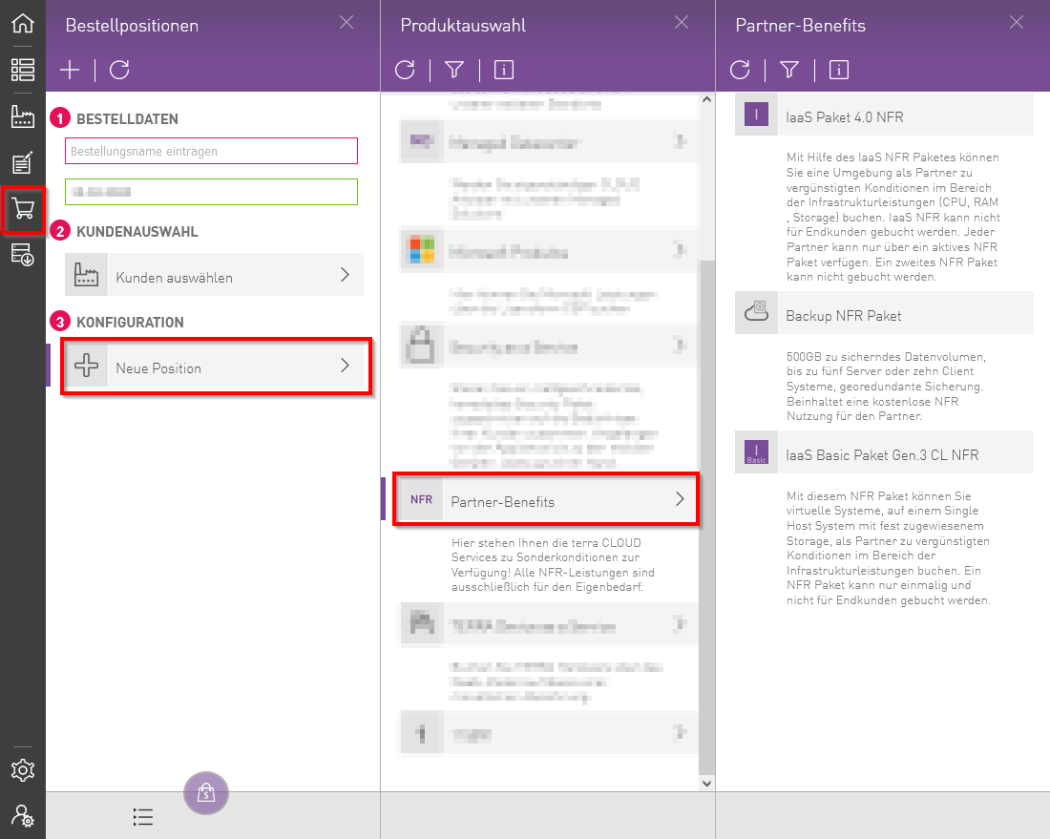
Task: Click the Produktauswahl scroll down arrow
Action: 707,782
